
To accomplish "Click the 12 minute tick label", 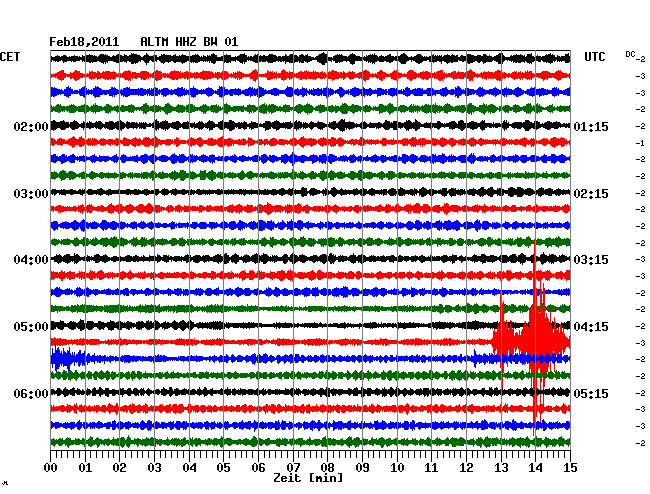I will (x=466, y=467).
